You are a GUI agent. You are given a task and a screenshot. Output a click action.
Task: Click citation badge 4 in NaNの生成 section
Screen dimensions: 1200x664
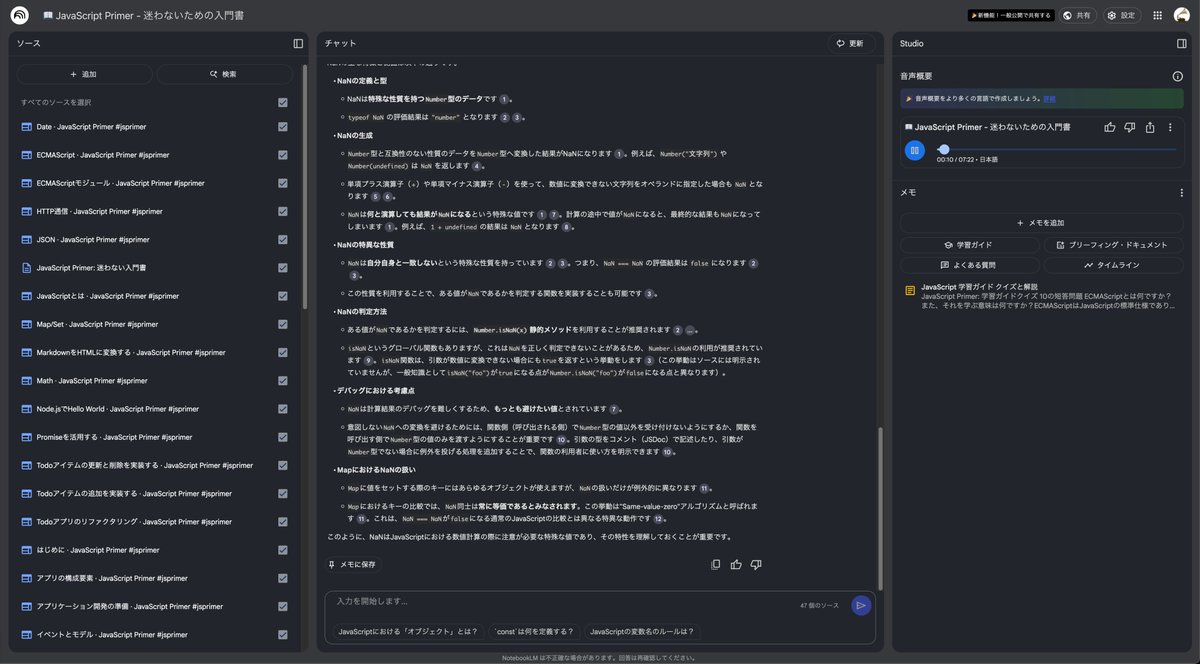(477, 166)
